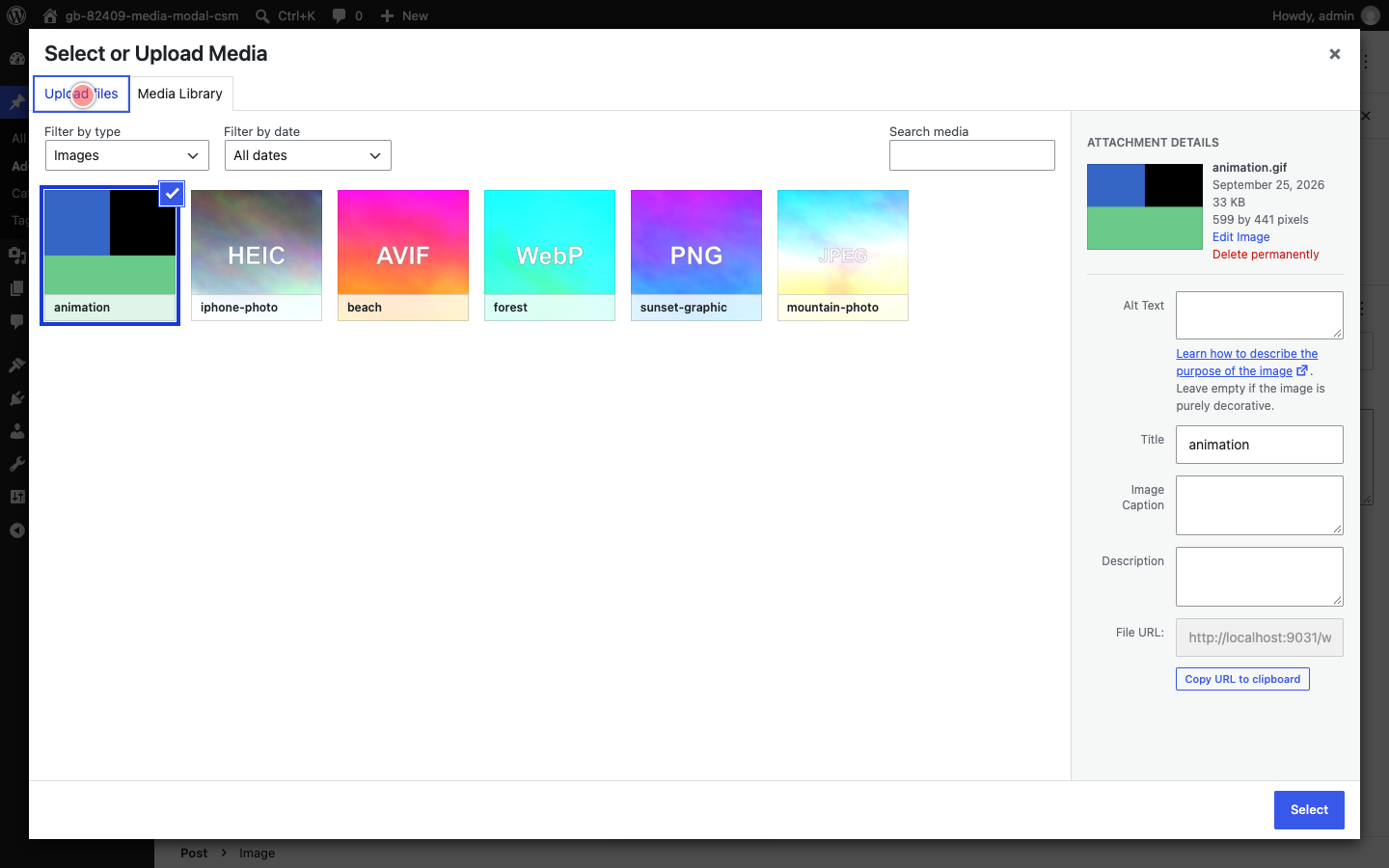Open the Appearance paintbrush sidebar icon
The image size is (1389, 868).
[16, 365]
